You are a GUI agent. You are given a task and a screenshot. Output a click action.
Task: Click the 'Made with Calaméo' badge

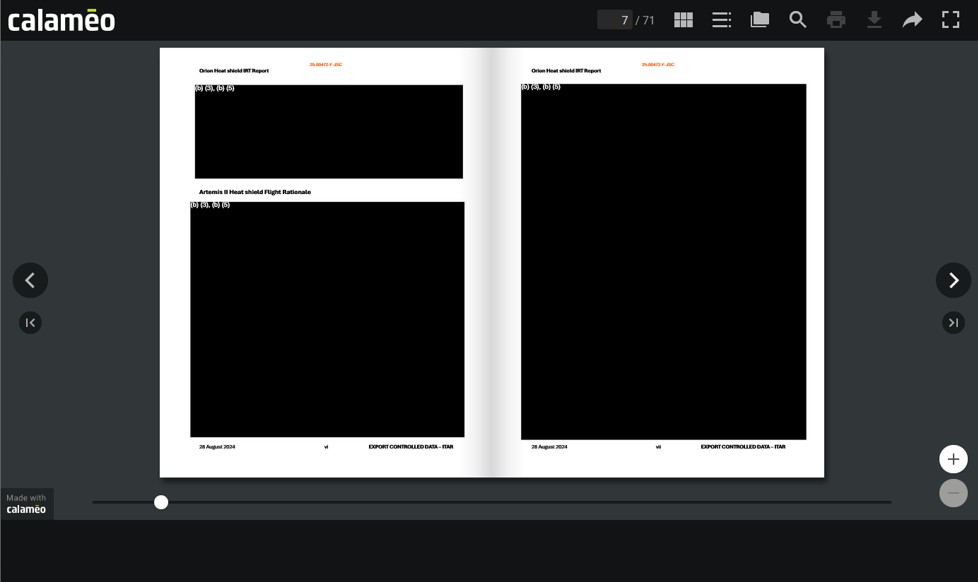pos(27,503)
